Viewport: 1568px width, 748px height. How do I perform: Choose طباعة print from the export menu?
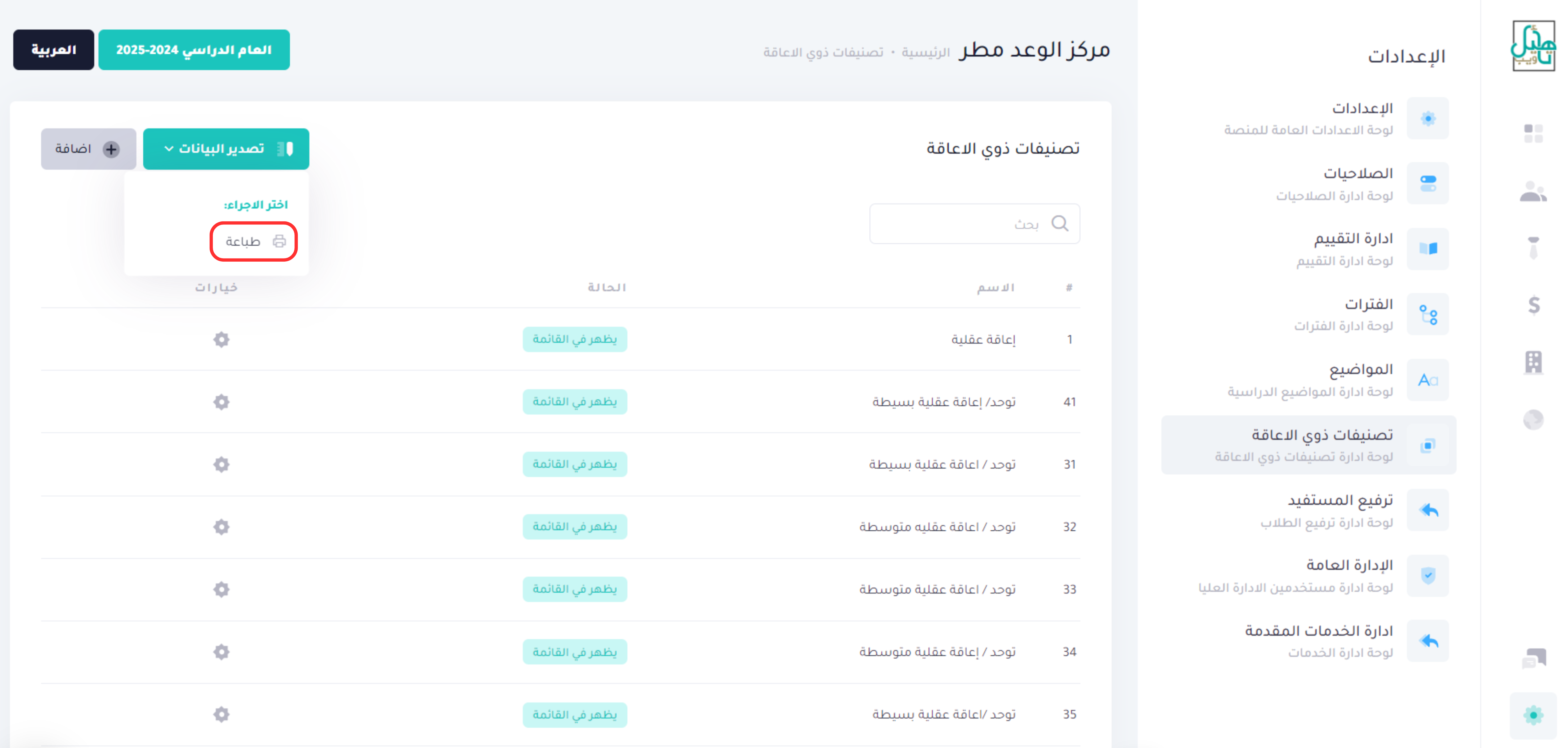(x=254, y=242)
